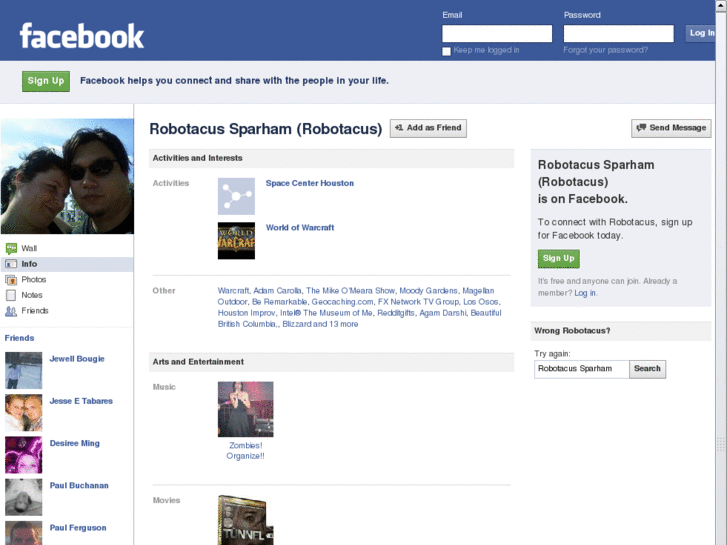Open Desiree Ming's friend photo
The width and height of the screenshot is (727, 545).
(24, 455)
